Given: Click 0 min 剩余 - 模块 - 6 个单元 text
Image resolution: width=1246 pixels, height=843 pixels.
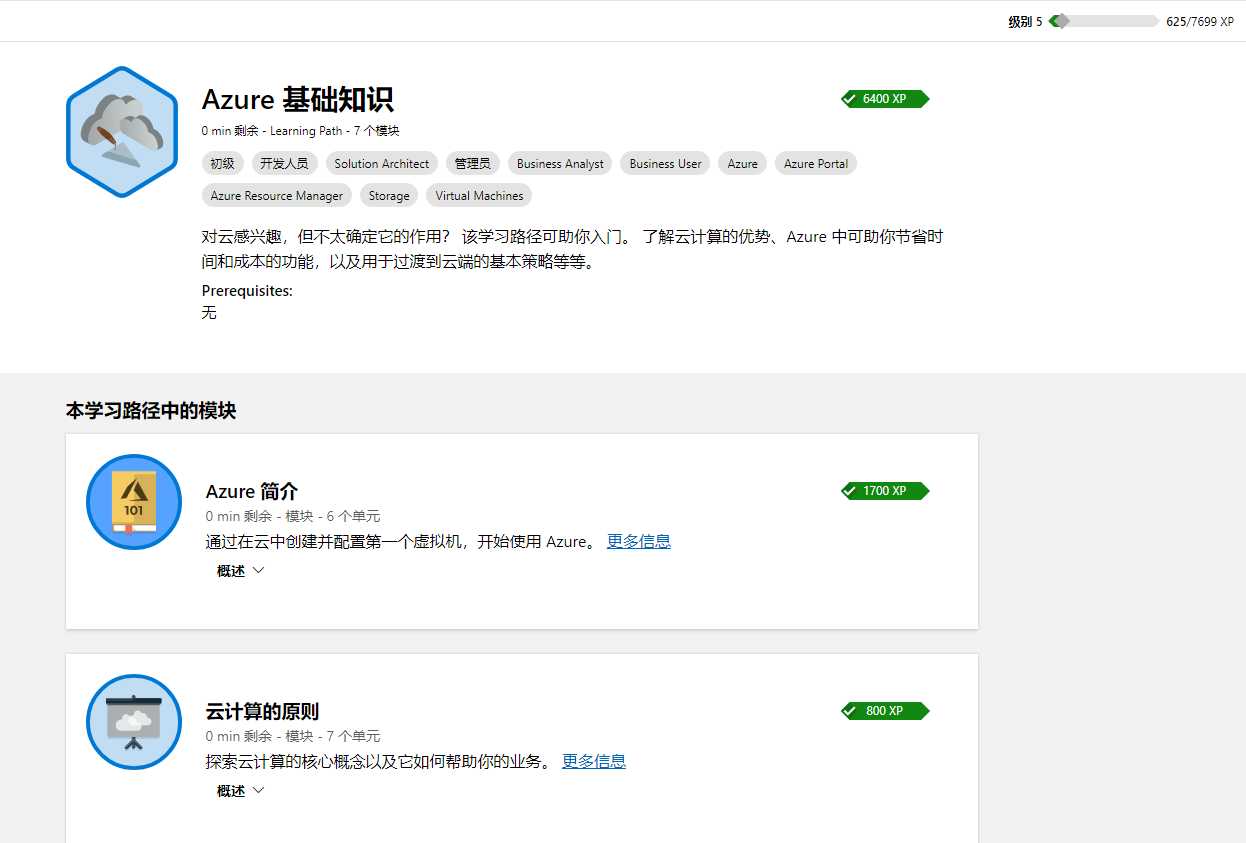Looking at the screenshot, I should 293,516.
